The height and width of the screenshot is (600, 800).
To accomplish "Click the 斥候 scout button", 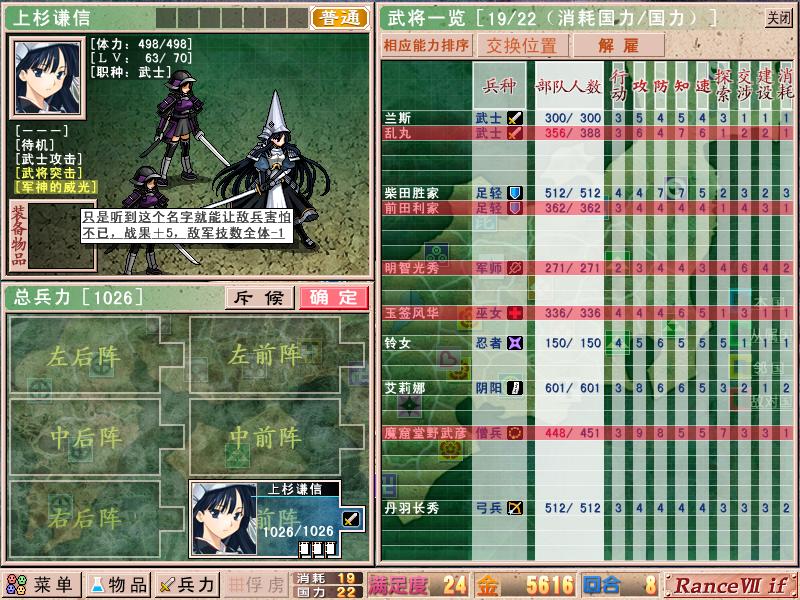I will pyautogui.click(x=260, y=297).
